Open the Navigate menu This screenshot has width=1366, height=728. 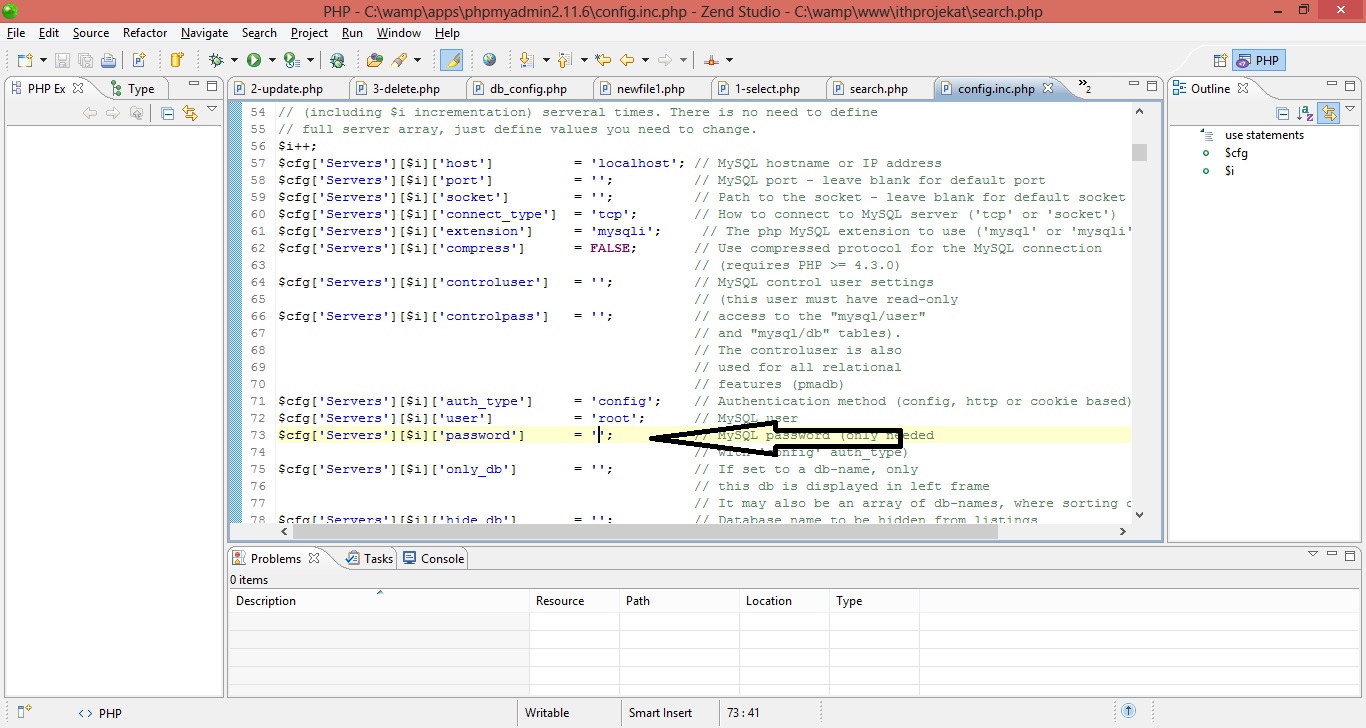point(205,33)
